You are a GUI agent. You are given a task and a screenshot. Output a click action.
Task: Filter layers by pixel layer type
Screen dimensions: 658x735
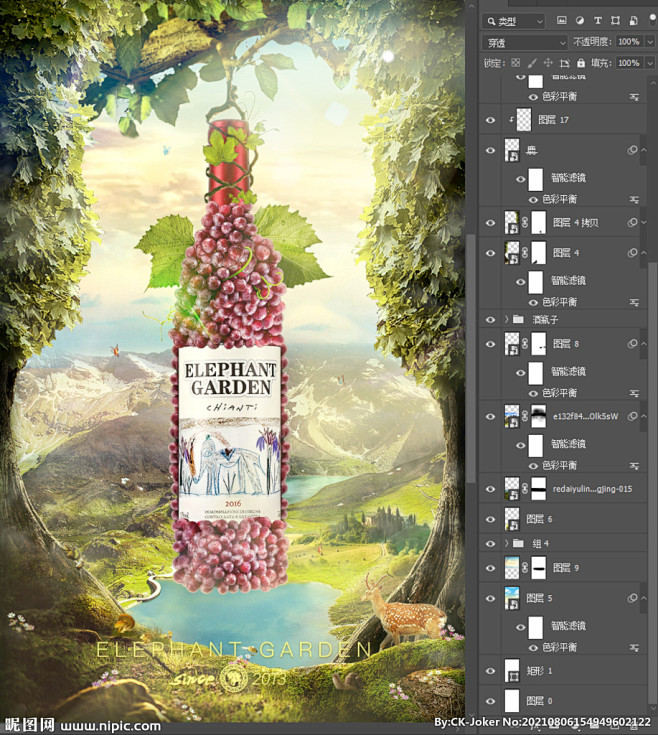point(561,21)
